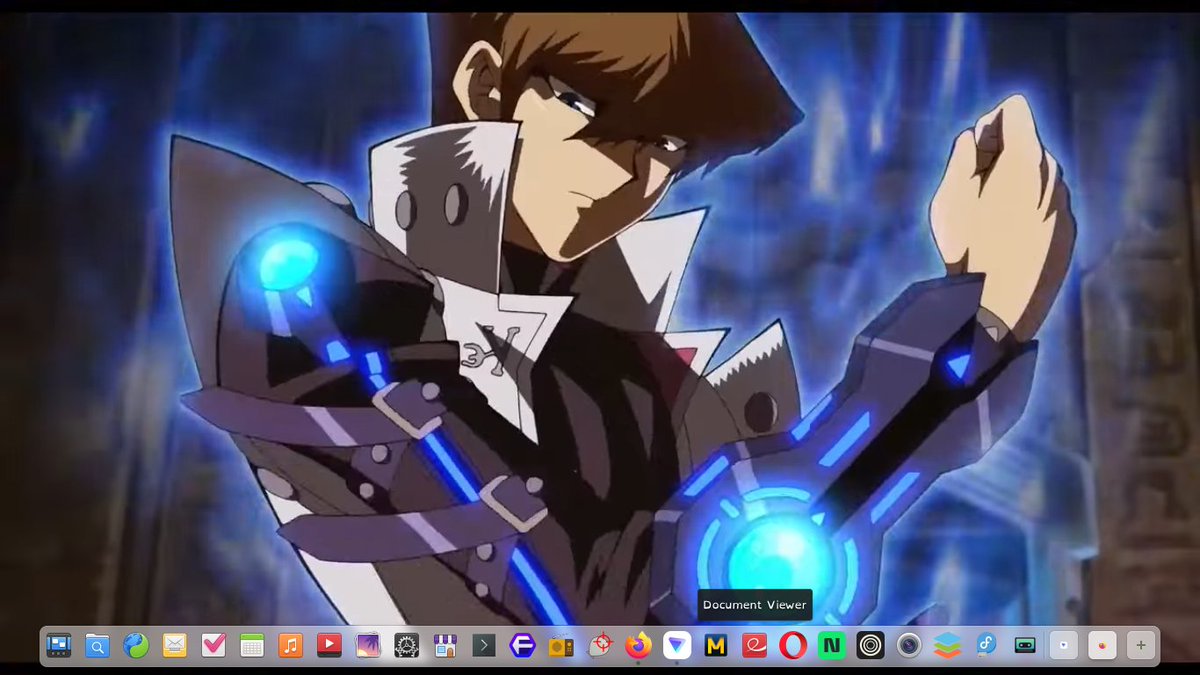
Task: Open the cassette tape app icon
Action: (x=1025, y=646)
